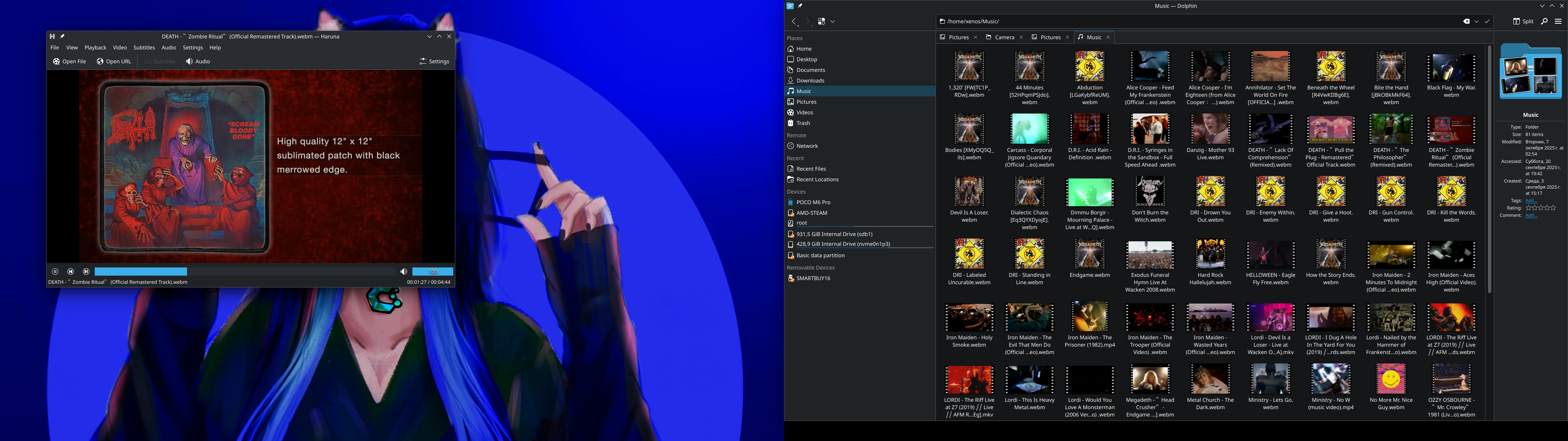
Task: Seek within the video progress bar
Action: [243, 272]
